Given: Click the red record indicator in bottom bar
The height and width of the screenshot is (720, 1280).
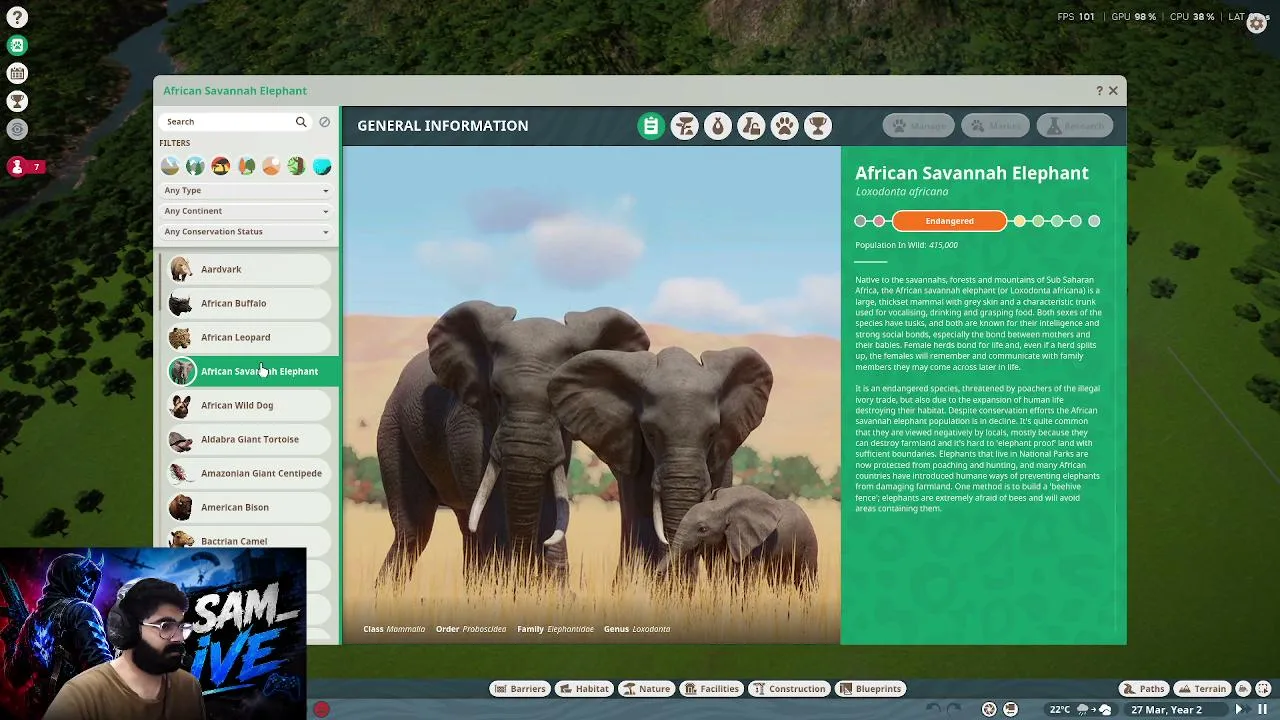Looking at the screenshot, I should tap(321, 710).
